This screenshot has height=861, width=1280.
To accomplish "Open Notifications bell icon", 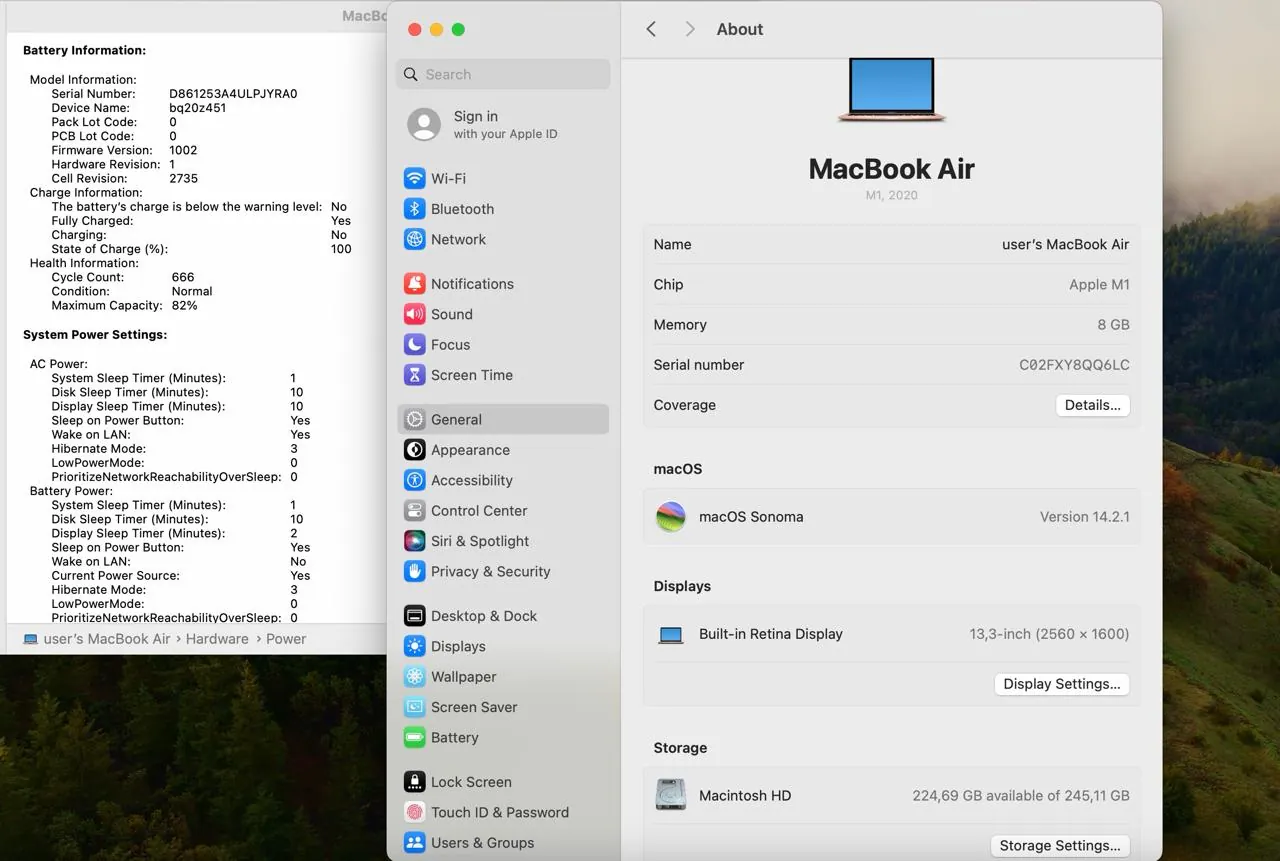I will (x=414, y=284).
